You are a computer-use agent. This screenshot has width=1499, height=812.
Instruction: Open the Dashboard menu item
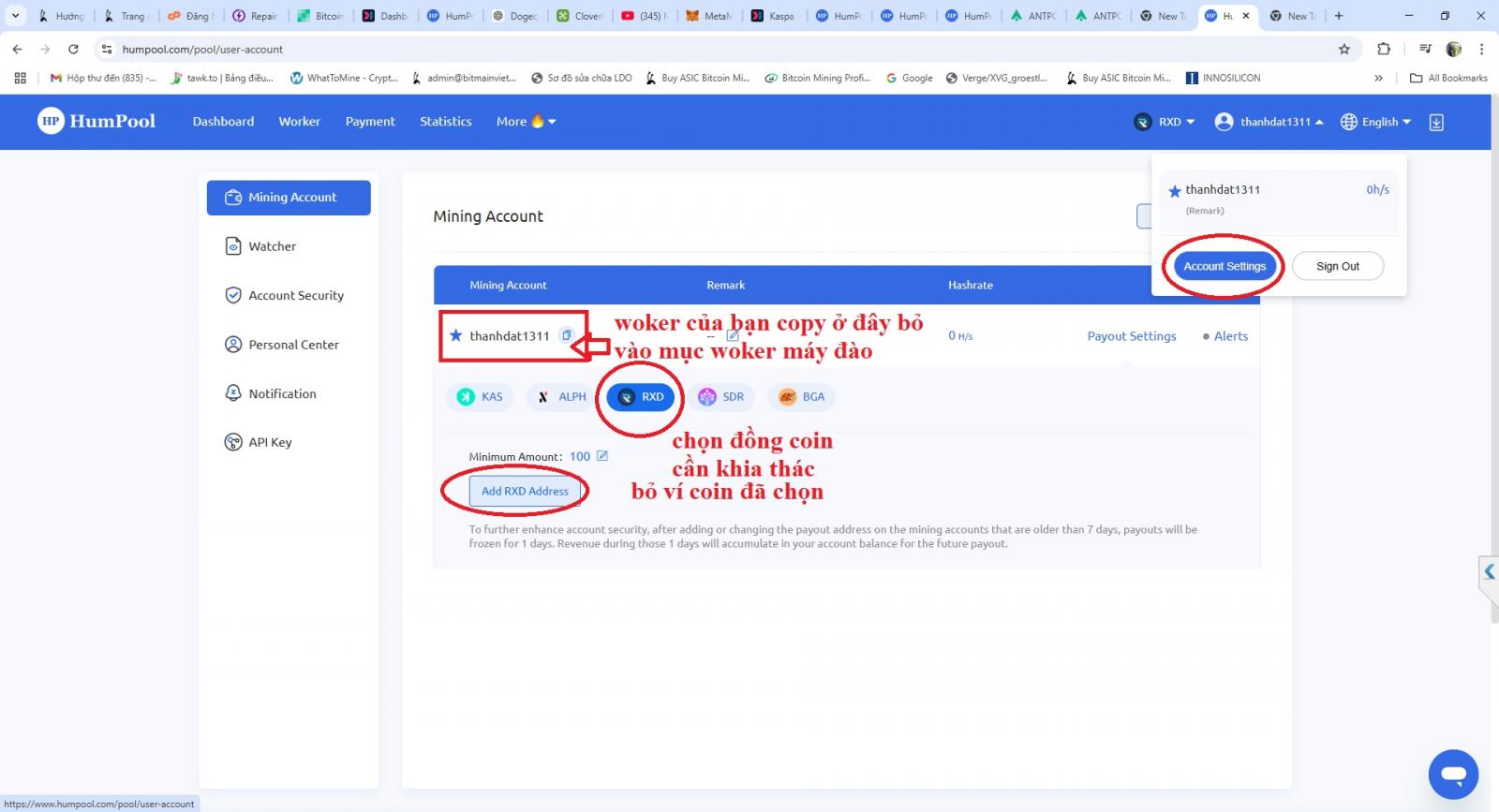click(x=223, y=121)
